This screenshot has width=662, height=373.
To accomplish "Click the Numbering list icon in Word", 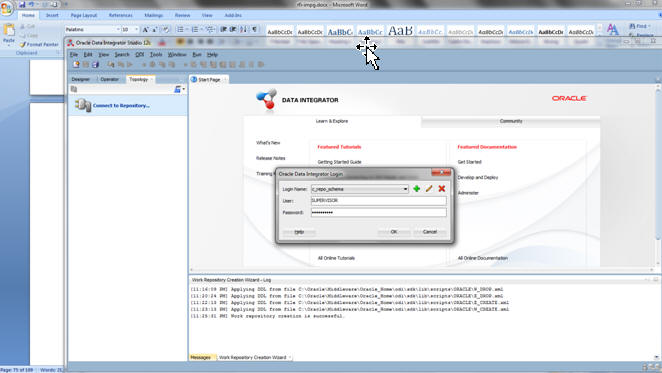I will (x=195, y=30).
